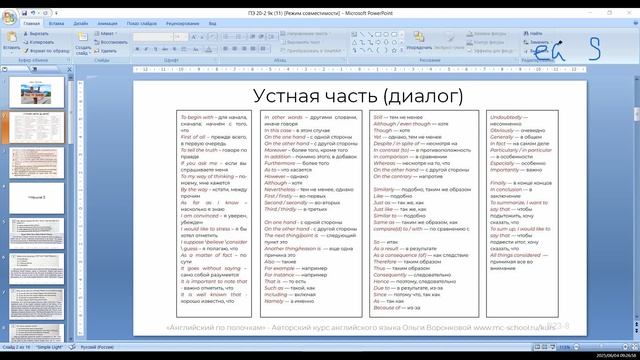Open the round Office button menu

point(9,17)
